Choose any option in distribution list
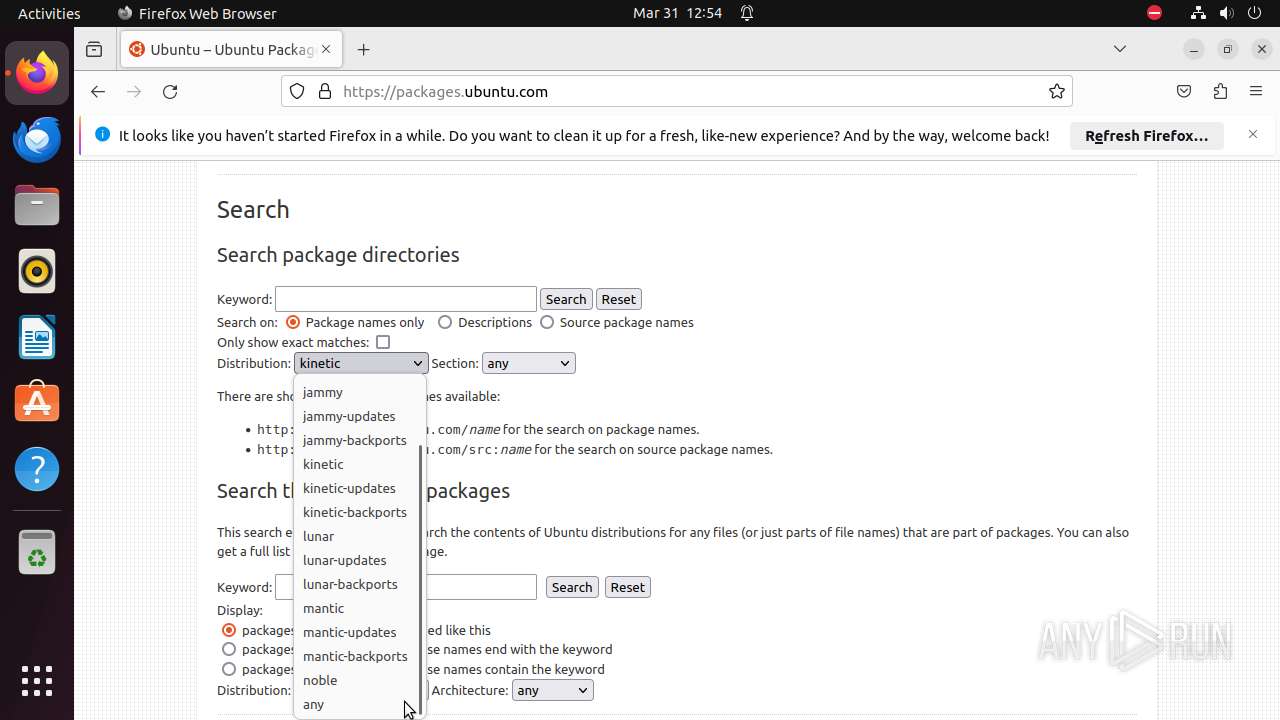 pos(357,704)
